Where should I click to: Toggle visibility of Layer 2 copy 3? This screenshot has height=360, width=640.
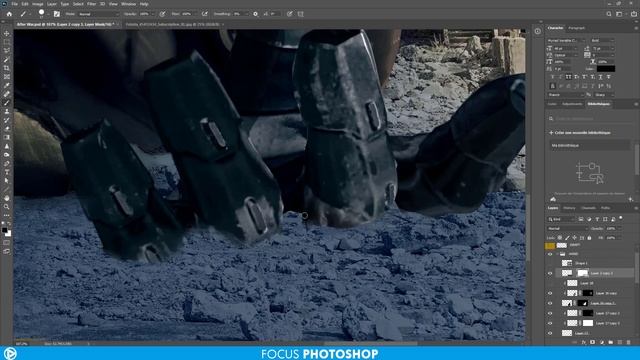click(x=550, y=273)
